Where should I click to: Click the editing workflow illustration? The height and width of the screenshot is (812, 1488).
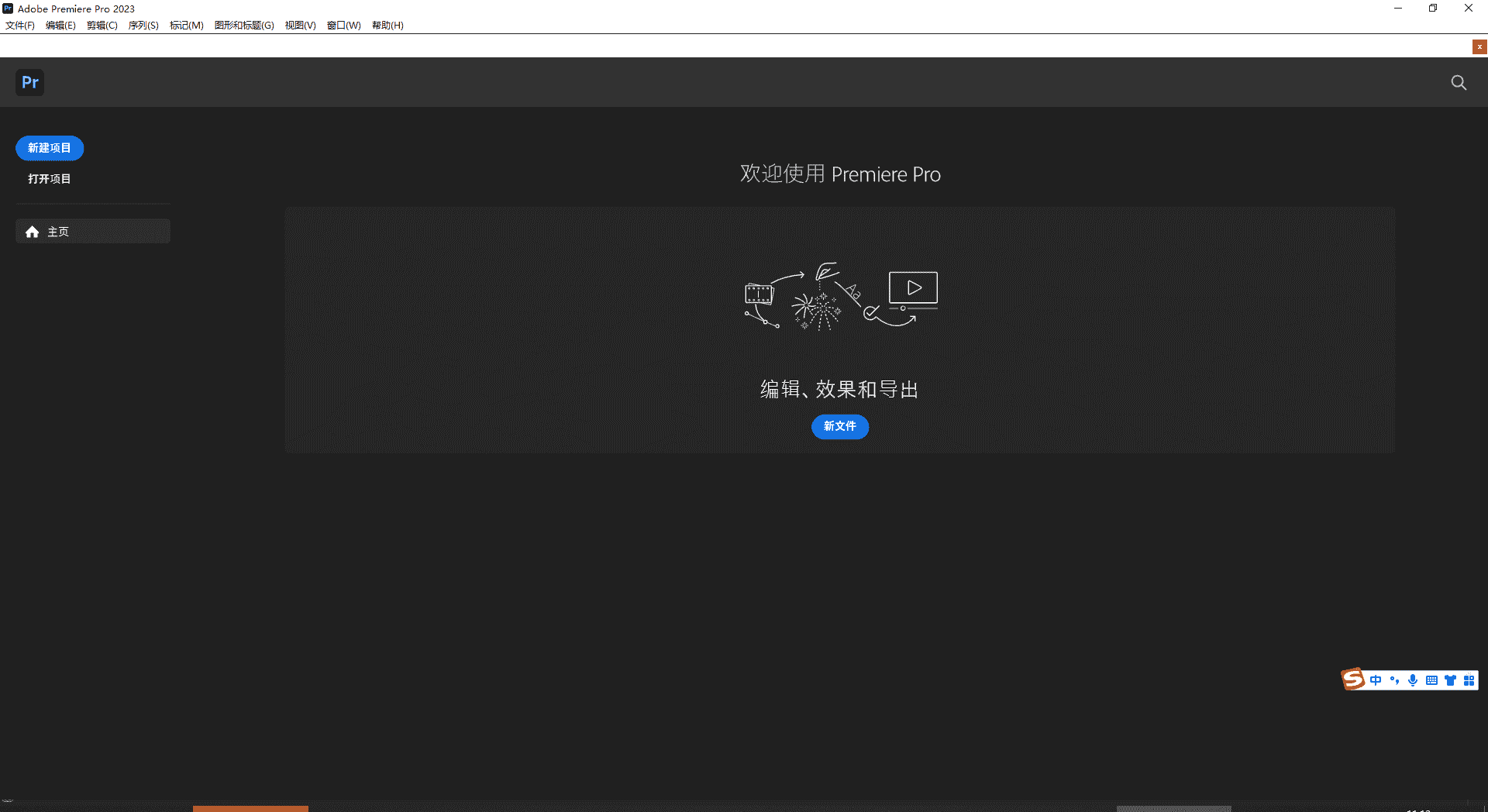tap(840, 298)
